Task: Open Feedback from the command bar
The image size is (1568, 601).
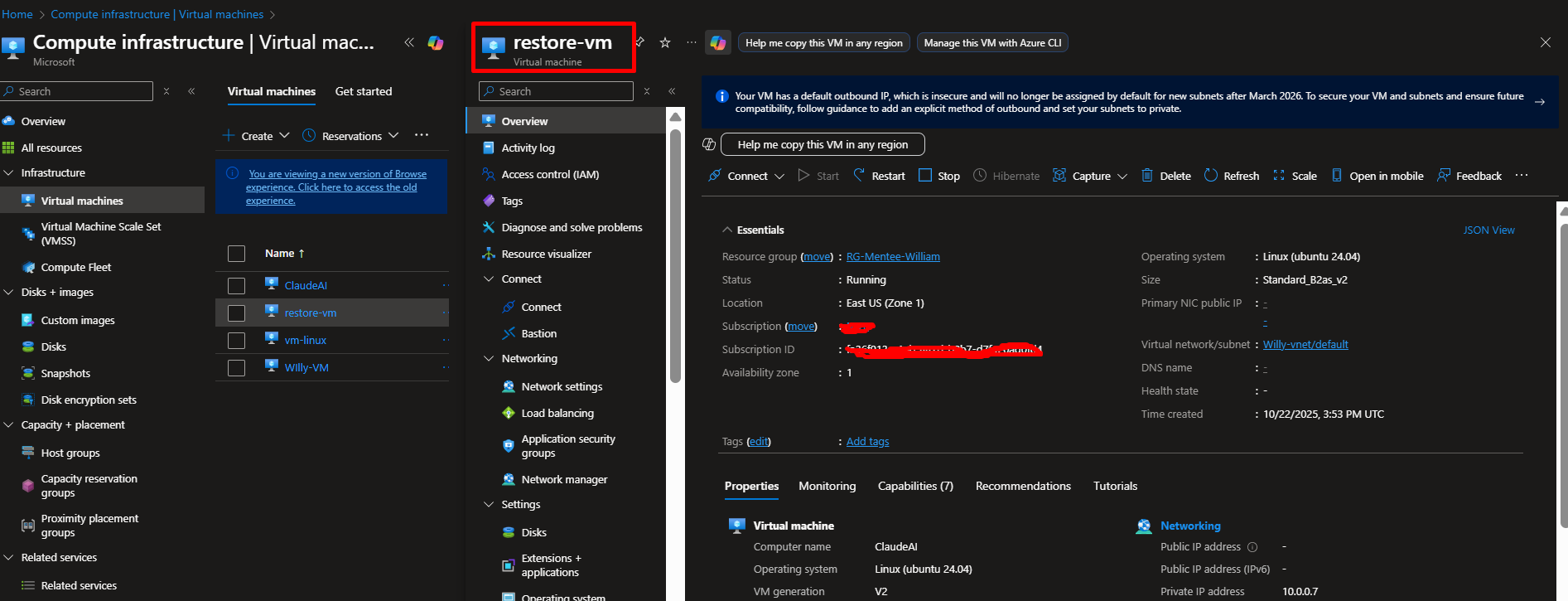Action: coord(1469,176)
